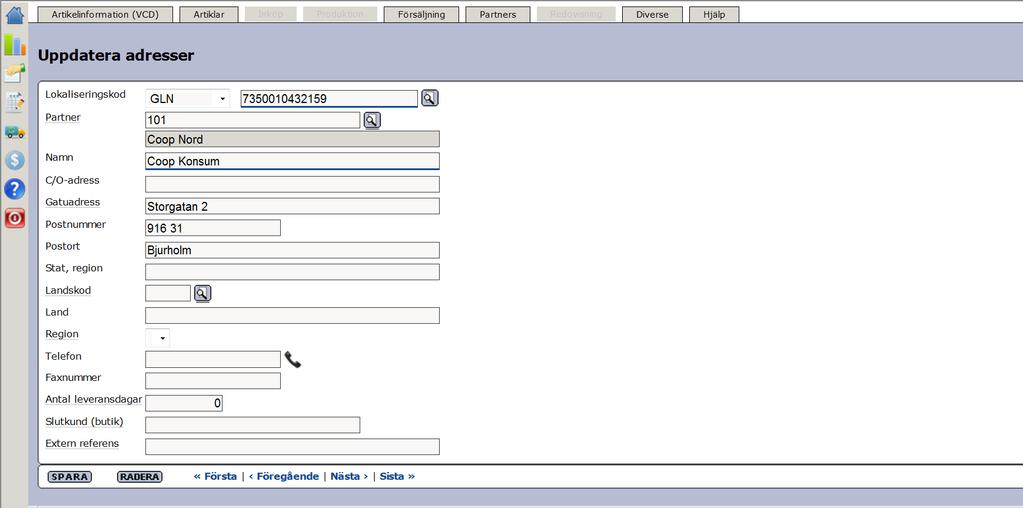Open the Region dropdown
The image size is (1023, 508).
pyautogui.click(x=157, y=338)
